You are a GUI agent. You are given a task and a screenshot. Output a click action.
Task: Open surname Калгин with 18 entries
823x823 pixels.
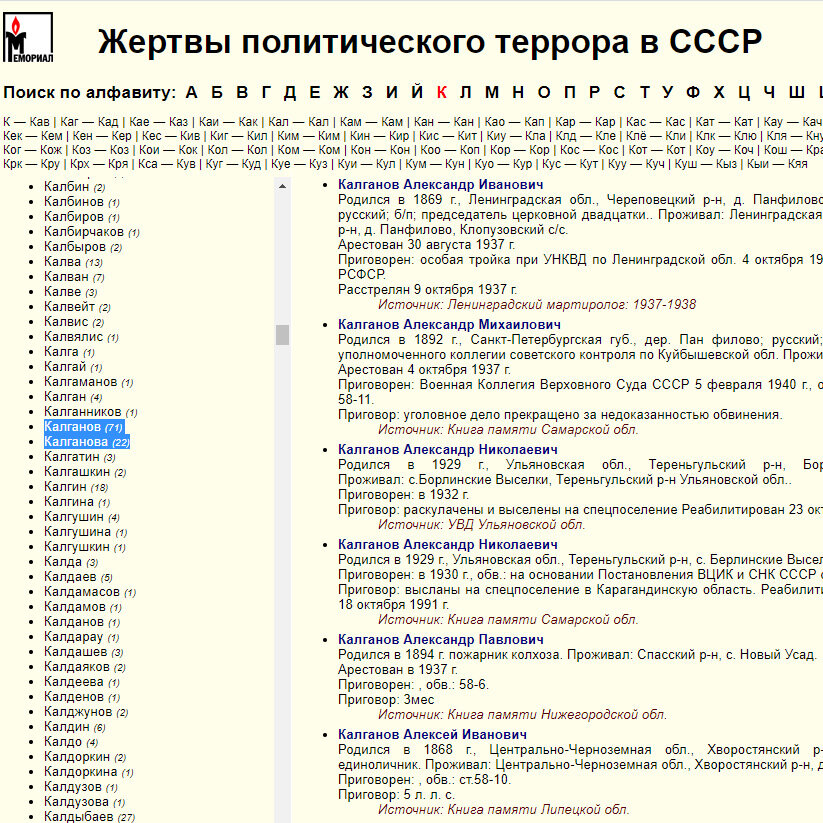click(65, 487)
